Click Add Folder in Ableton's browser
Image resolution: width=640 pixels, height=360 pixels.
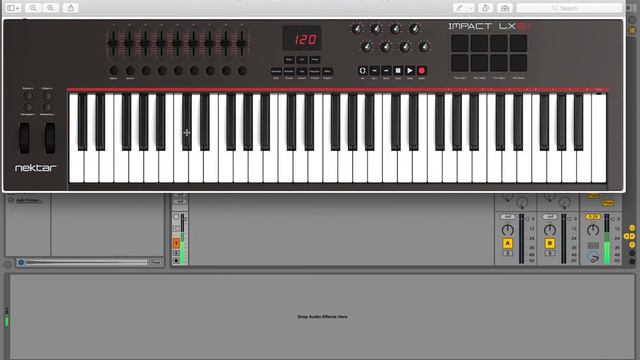coord(28,200)
